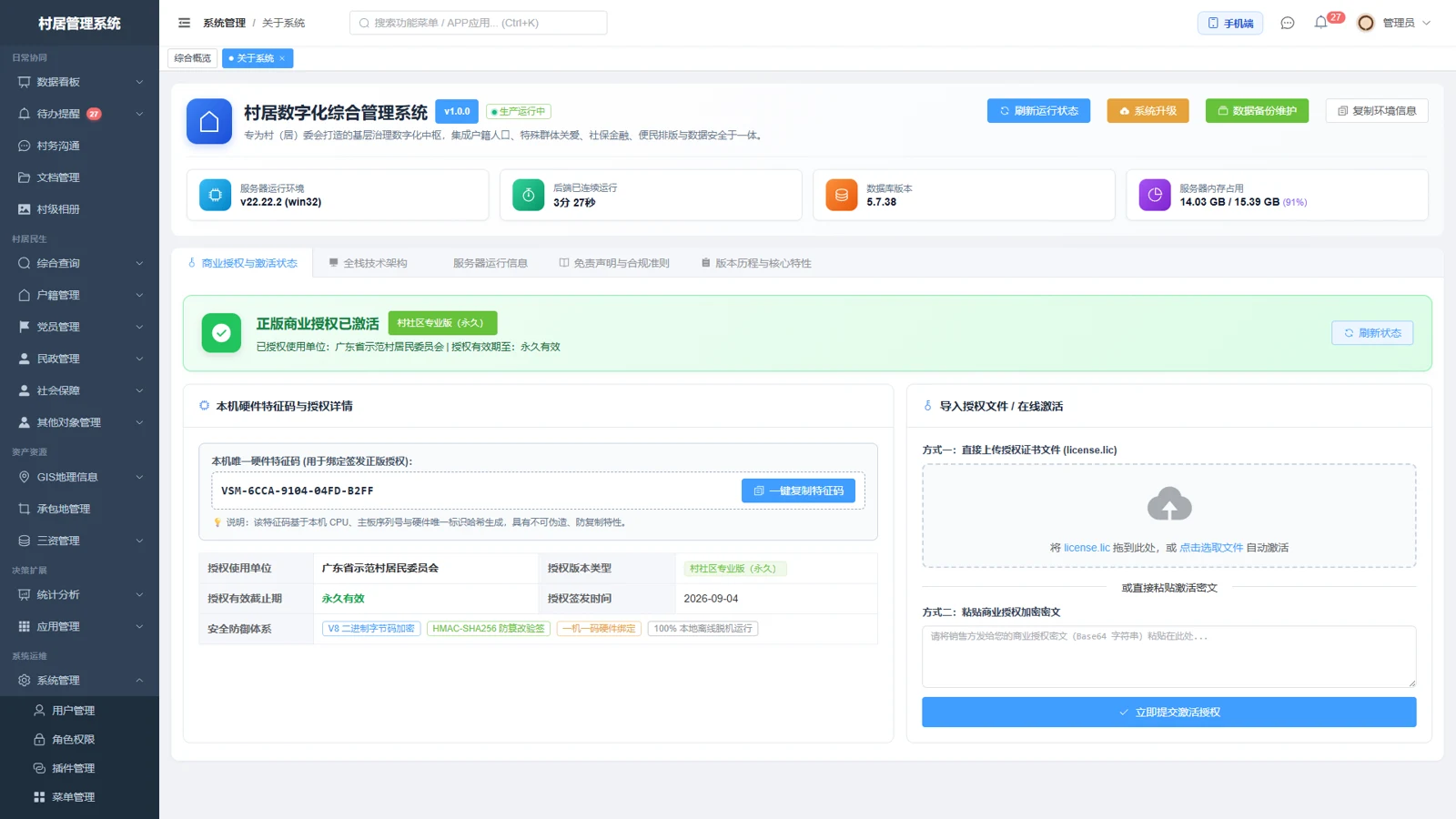Image resolution: width=1456 pixels, height=819 pixels.
Task: Open 用户管理 submenu item
Action: 79,711
